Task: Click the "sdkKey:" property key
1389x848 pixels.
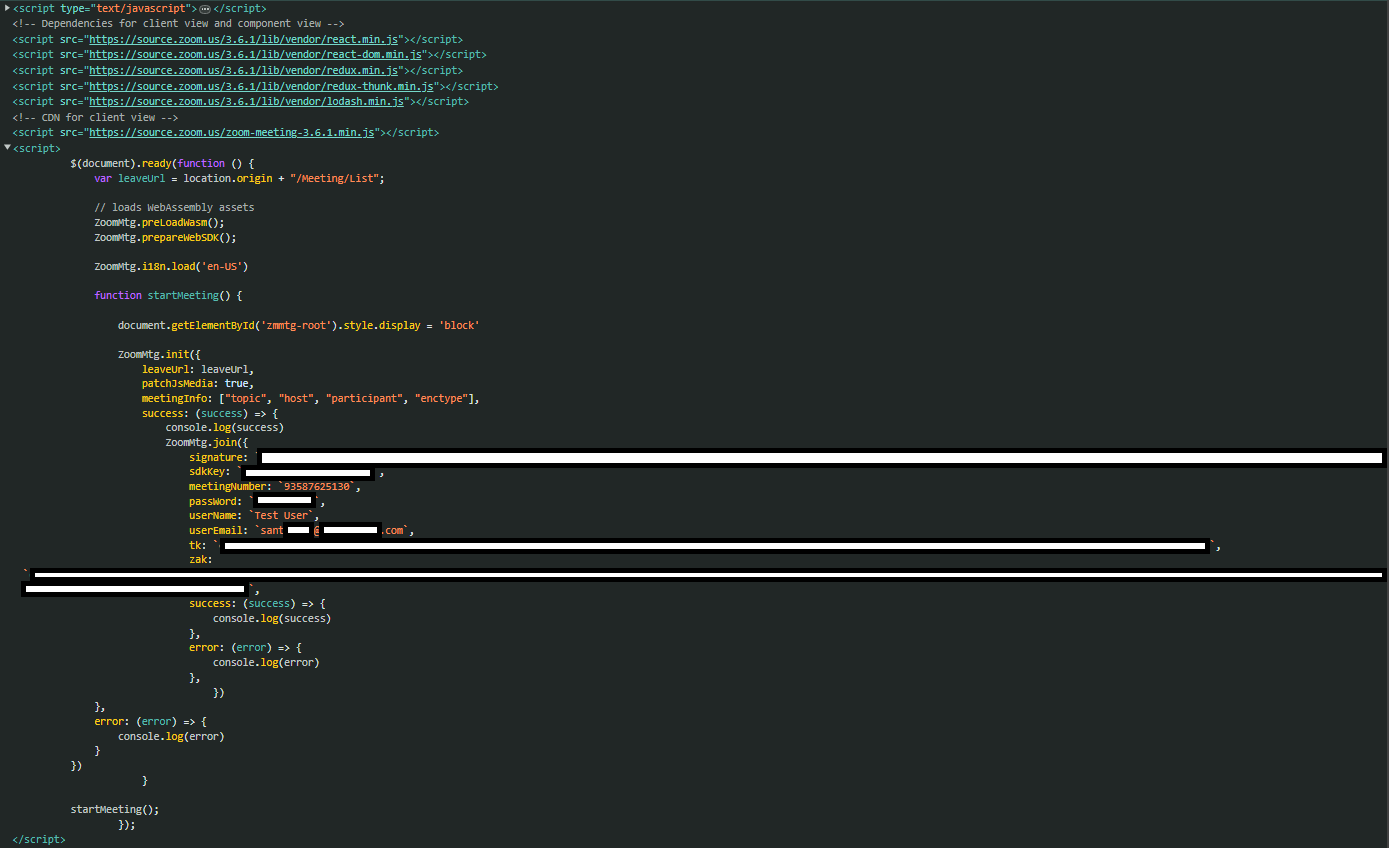Action: click(x=210, y=472)
